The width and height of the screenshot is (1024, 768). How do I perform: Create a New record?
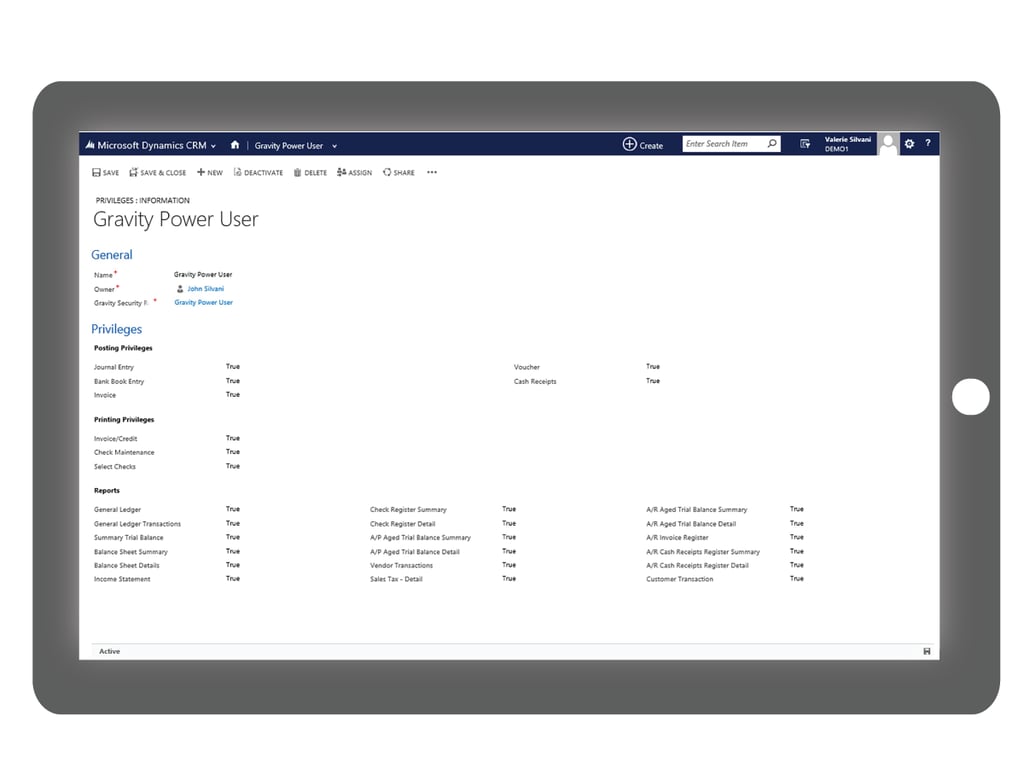pos(210,172)
